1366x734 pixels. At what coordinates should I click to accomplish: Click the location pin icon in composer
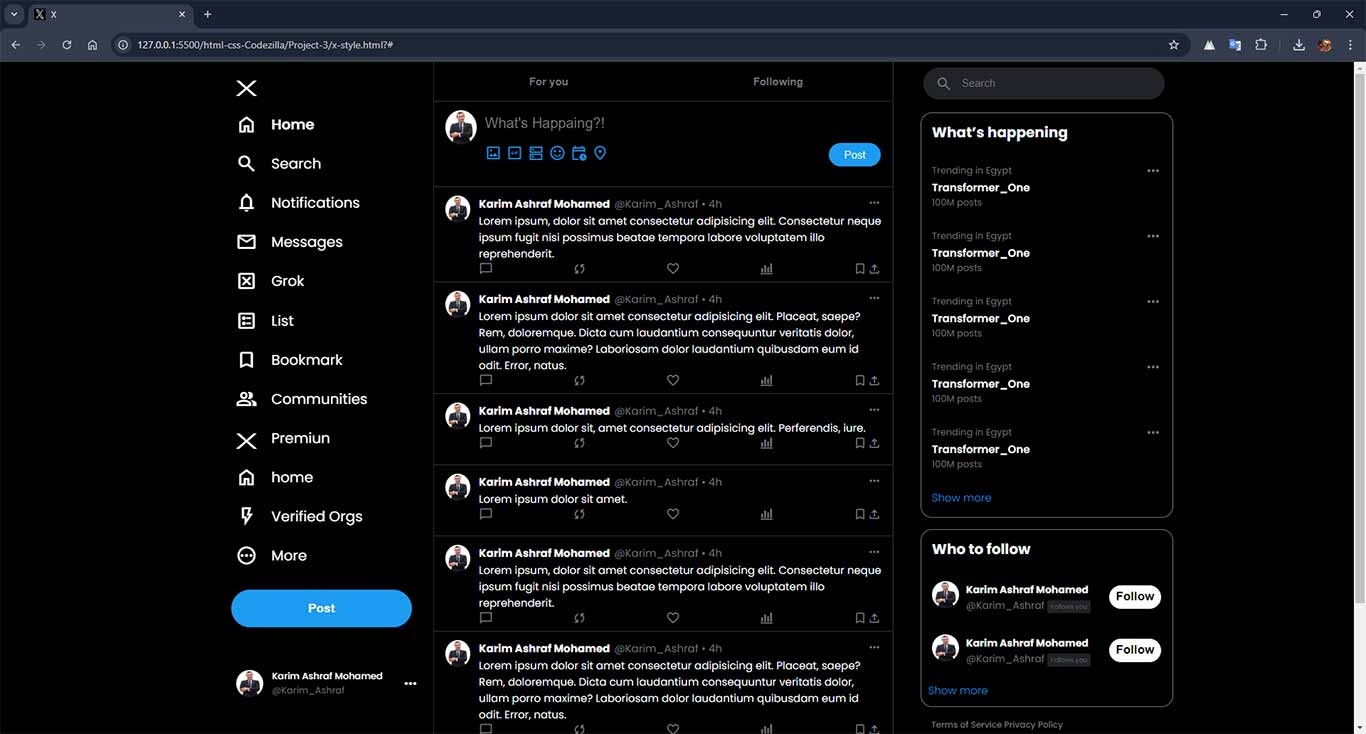point(600,153)
